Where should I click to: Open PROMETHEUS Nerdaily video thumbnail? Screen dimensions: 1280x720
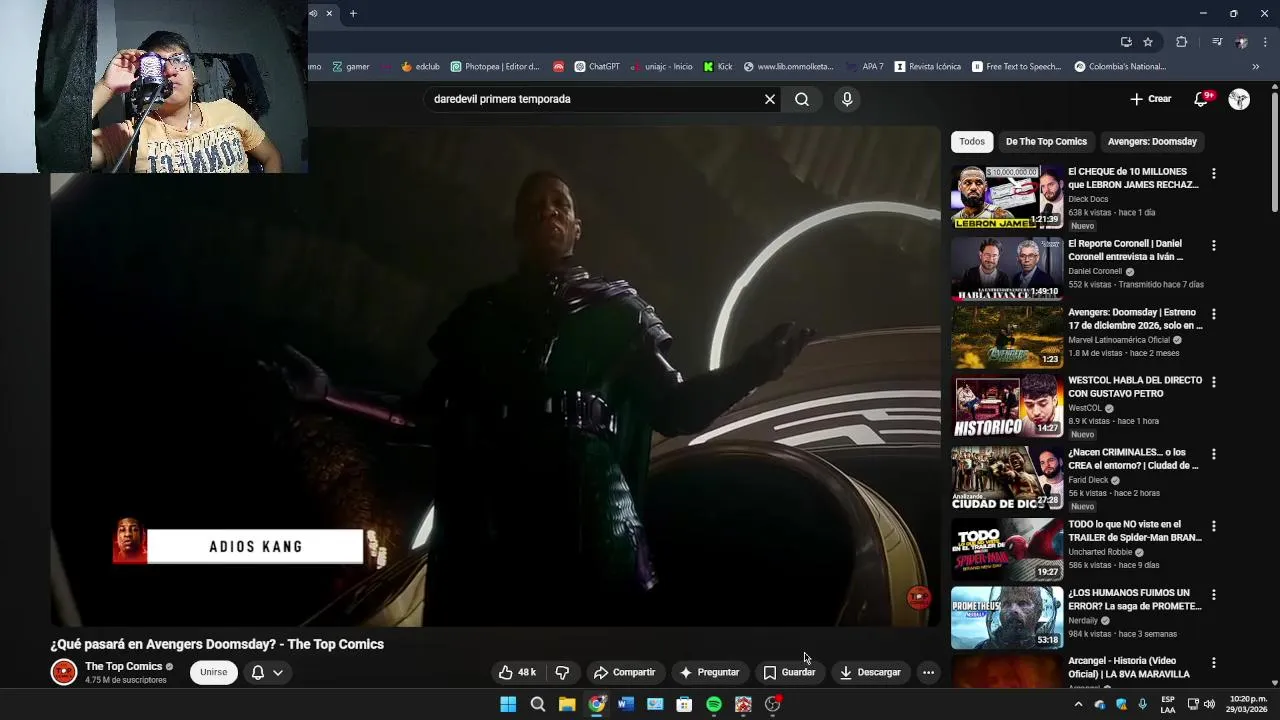point(1007,618)
